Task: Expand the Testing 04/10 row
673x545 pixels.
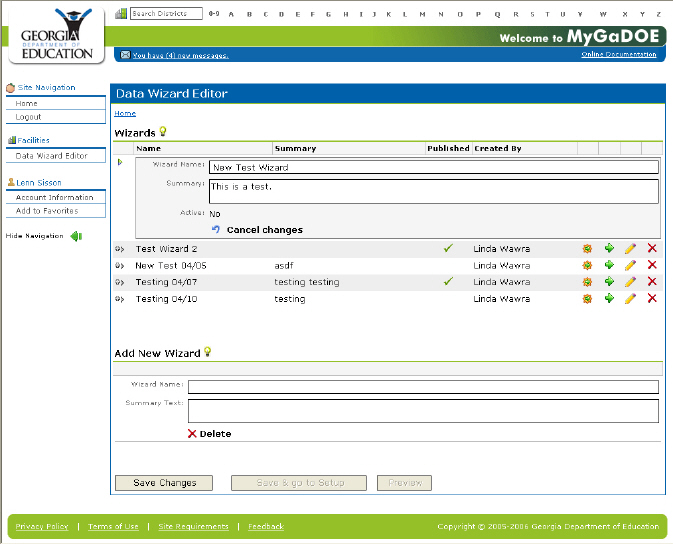Action: [119, 299]
